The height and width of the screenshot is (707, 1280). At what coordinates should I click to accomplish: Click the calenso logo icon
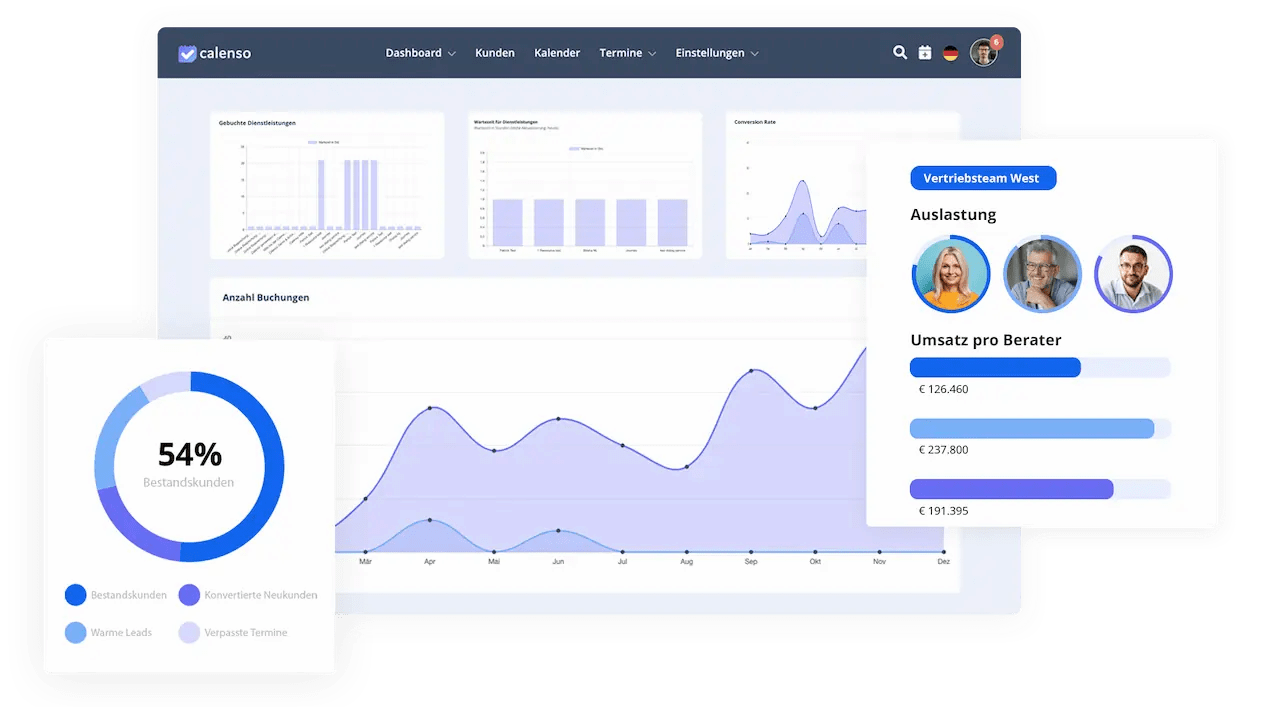[187, 54]
